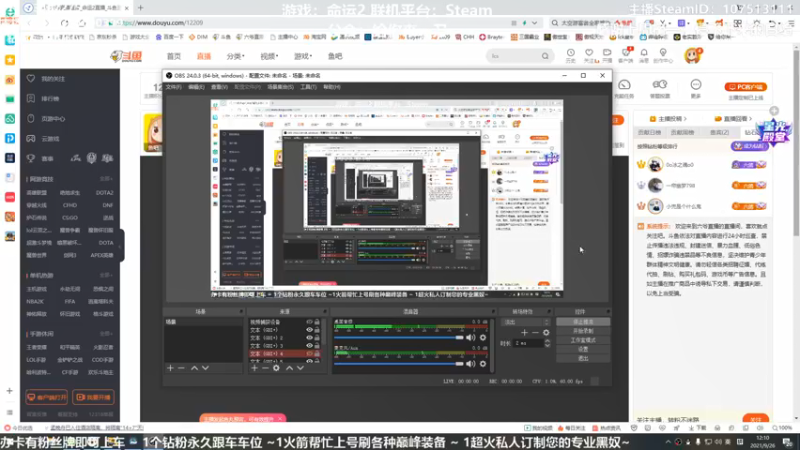The image size is (800, 450).
Task: Toggle lock on 视频捕获设备 source
Action: pyautogui.click(x=317, y=322)
